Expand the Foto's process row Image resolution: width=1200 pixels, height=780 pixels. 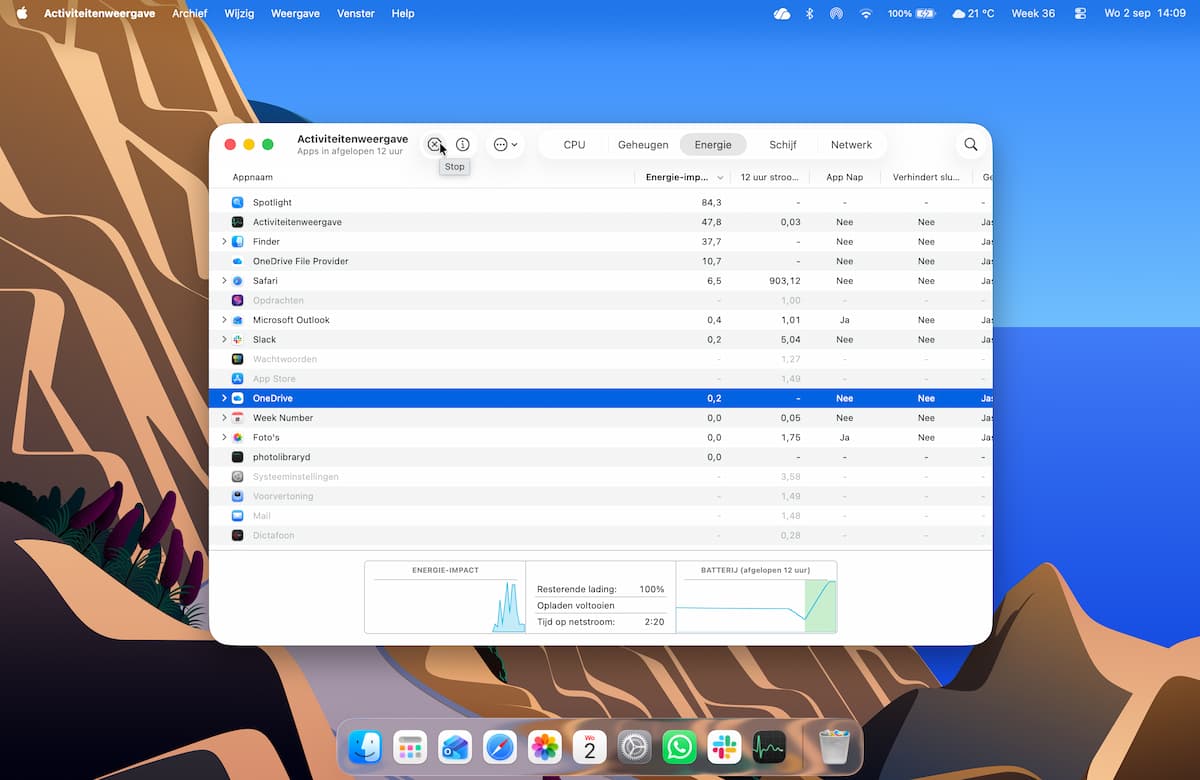(224, 437)
